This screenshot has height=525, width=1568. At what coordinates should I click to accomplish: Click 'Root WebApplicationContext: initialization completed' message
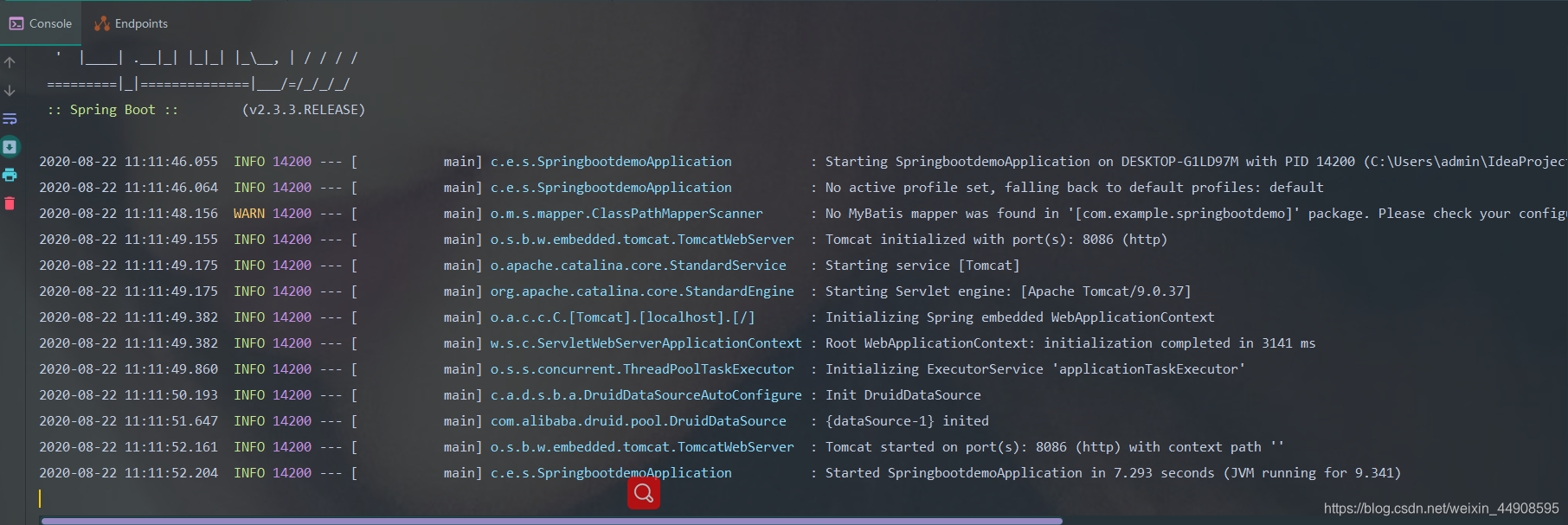point(1070,343)
